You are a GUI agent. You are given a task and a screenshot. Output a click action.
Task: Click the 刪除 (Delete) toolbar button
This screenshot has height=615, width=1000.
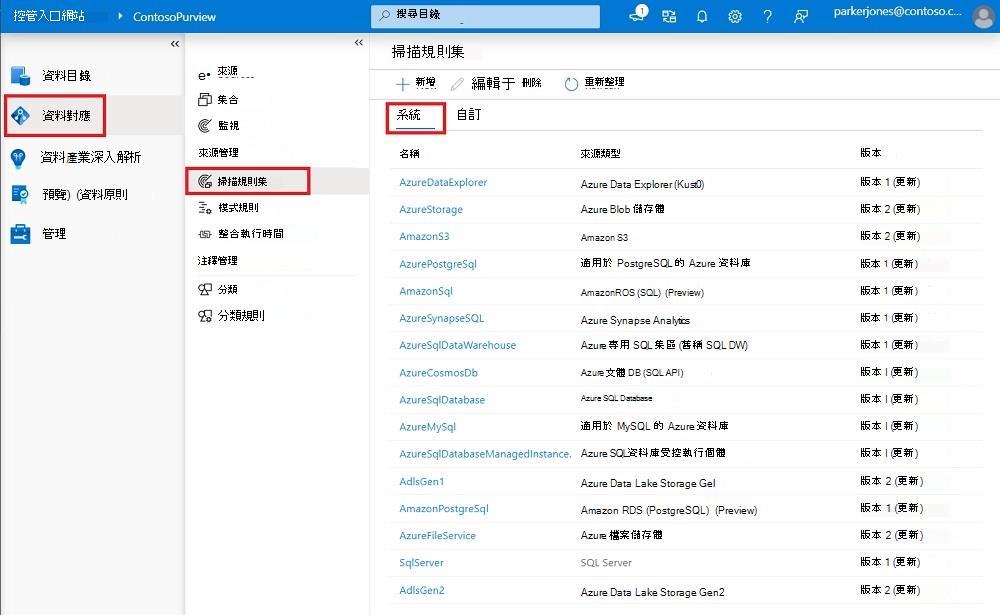(531, 83)
